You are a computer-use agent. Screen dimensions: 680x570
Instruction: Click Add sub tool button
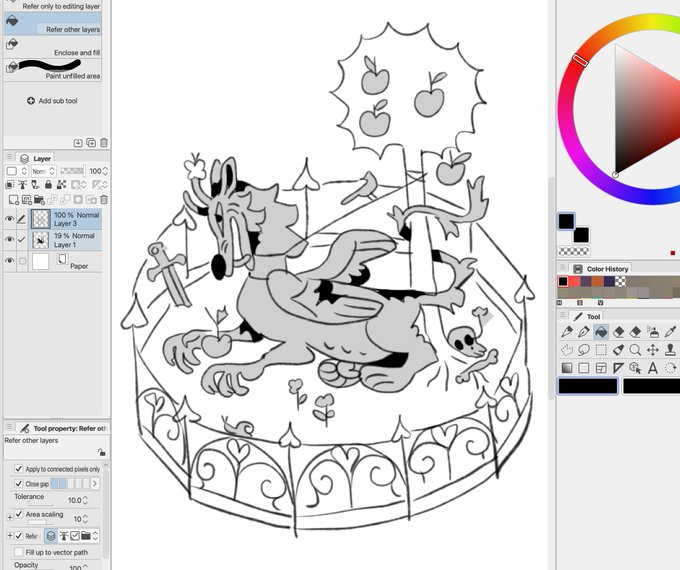(52, 101)
